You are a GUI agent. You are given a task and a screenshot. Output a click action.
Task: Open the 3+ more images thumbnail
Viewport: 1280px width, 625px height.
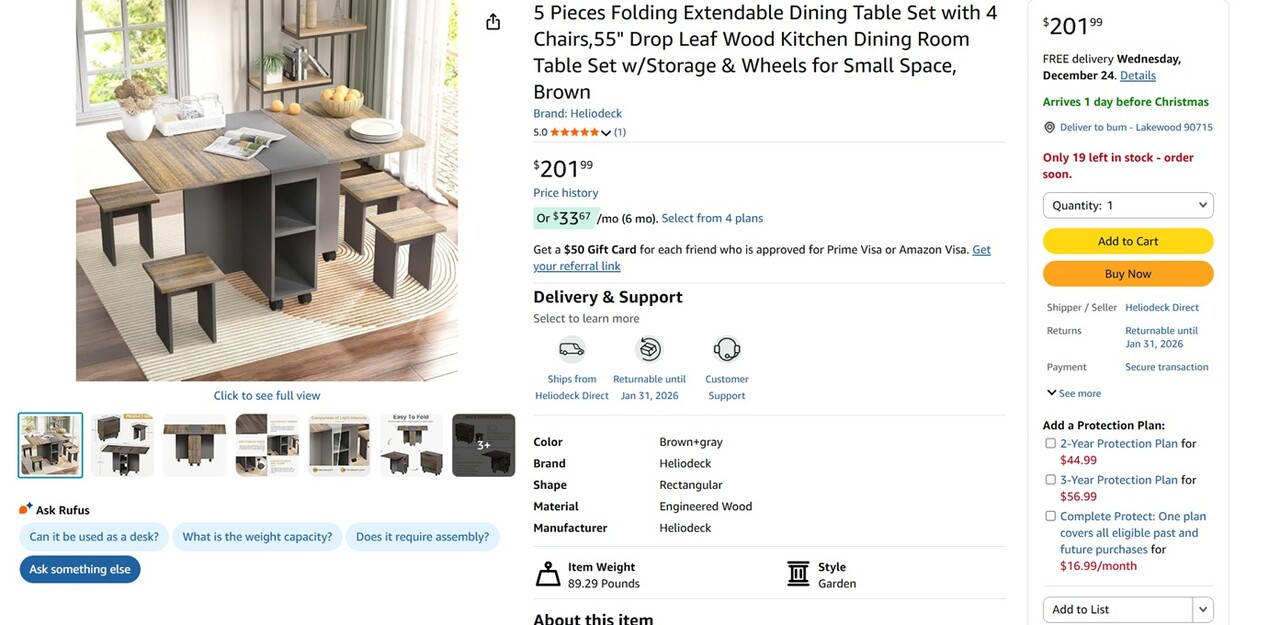[x=483, y=445]
